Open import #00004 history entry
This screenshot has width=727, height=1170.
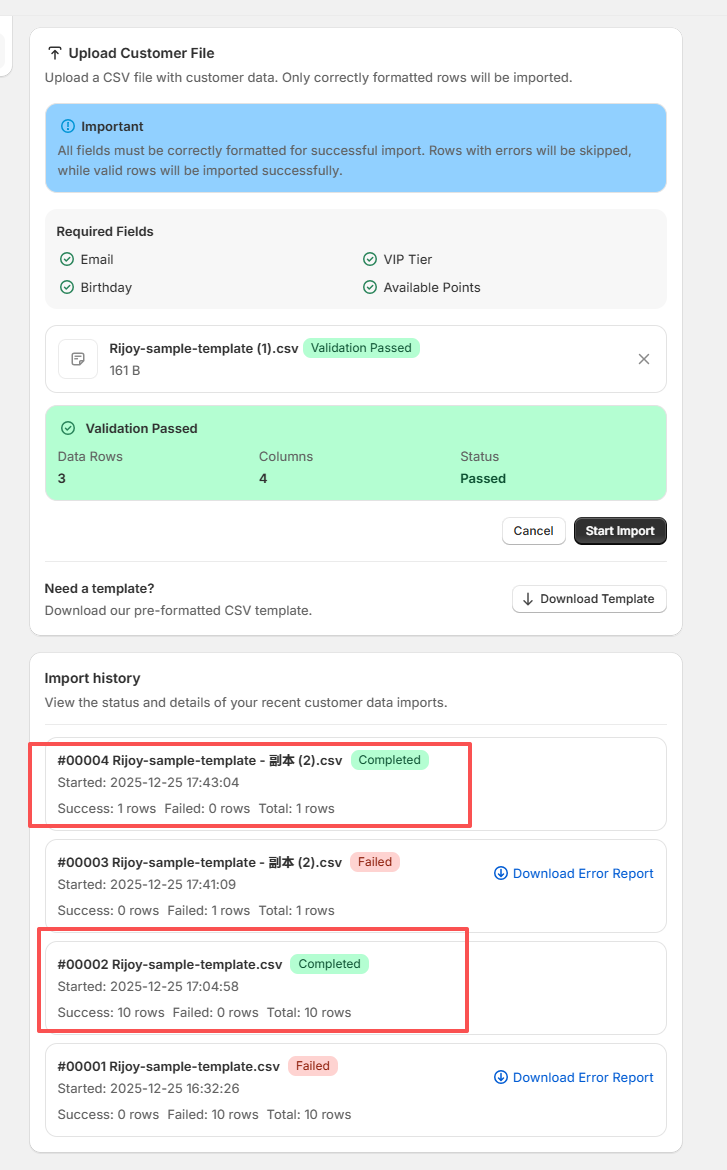pyautogui.click(x=203, y=760)
